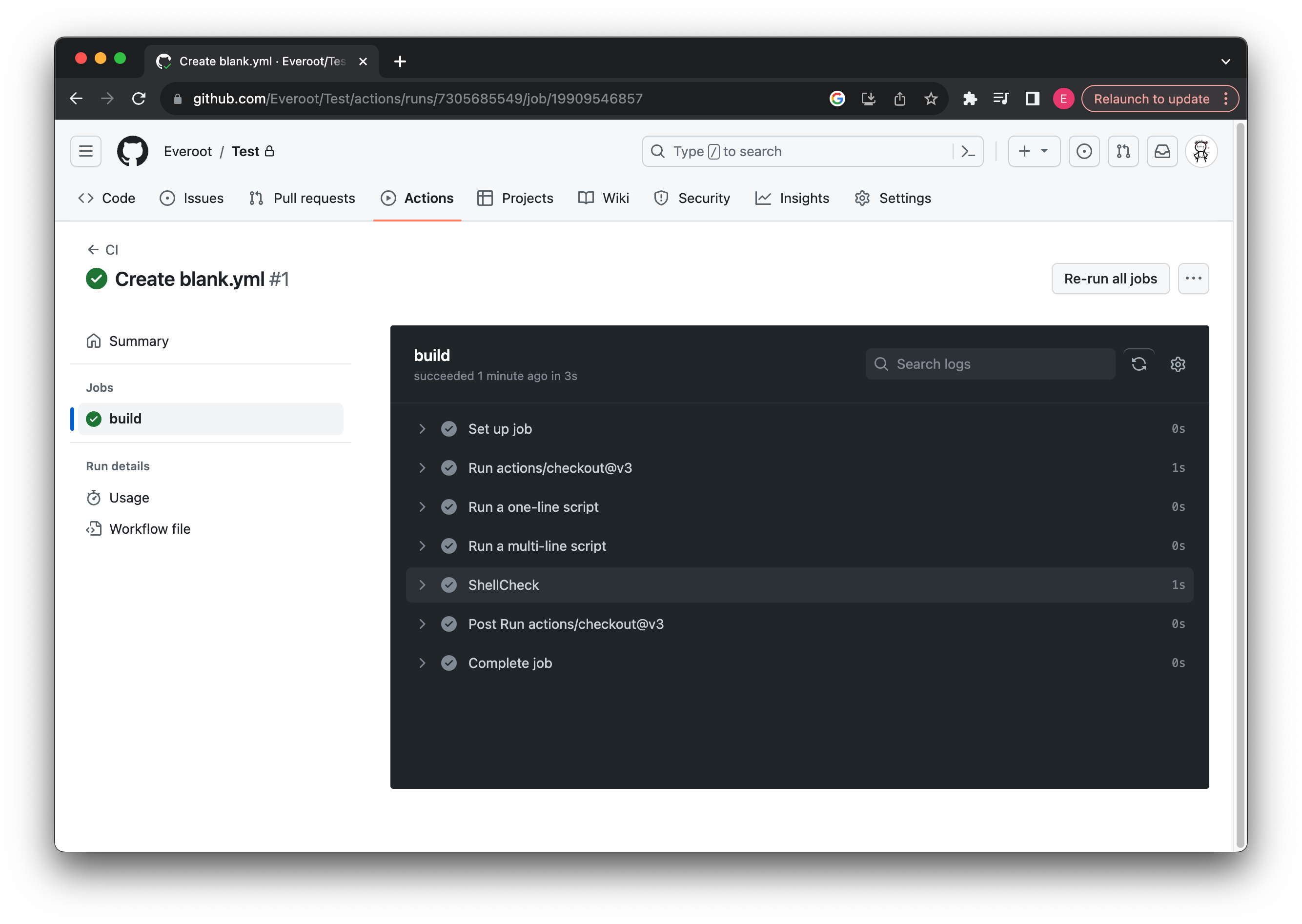
Task: Open the create new plus dropdown
Action: pyautogui.click(x=1034, y=151)
